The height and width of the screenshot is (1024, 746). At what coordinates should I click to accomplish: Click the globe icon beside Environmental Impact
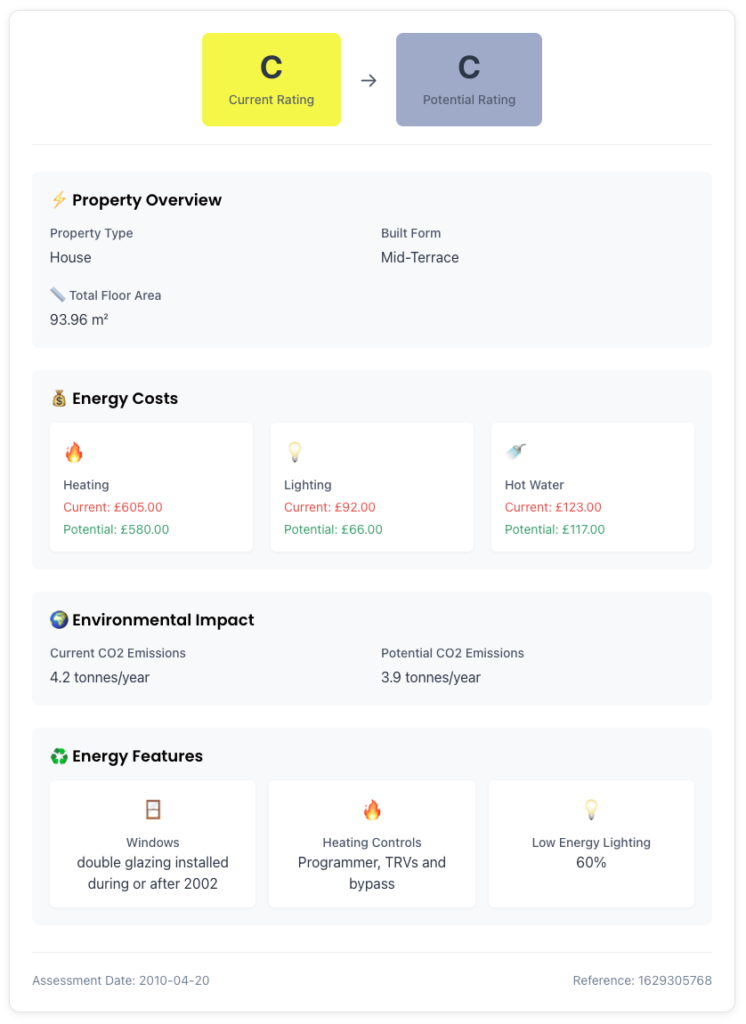pos(59,620)
